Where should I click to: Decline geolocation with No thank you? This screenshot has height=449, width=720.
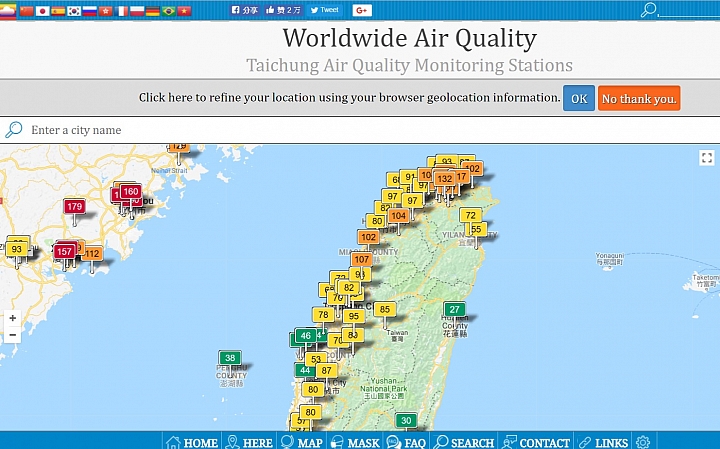click(x=639, y=98)
